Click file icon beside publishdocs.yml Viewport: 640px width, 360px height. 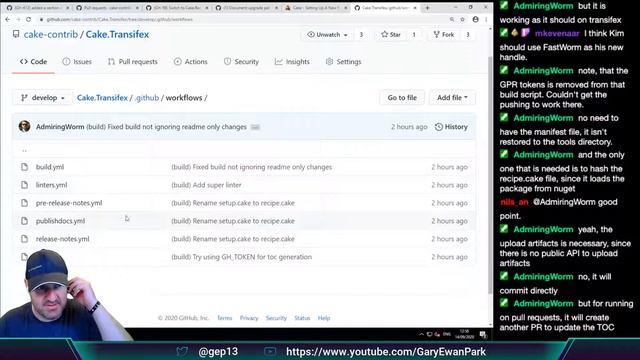pos(24,221)
